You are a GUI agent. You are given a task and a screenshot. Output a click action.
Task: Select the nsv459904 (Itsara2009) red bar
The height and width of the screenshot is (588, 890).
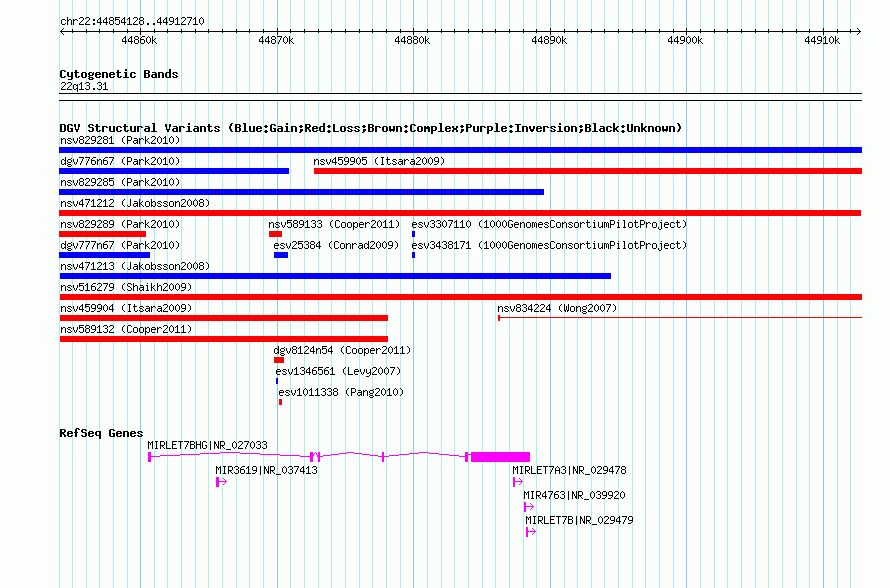[x=224, y=318]
